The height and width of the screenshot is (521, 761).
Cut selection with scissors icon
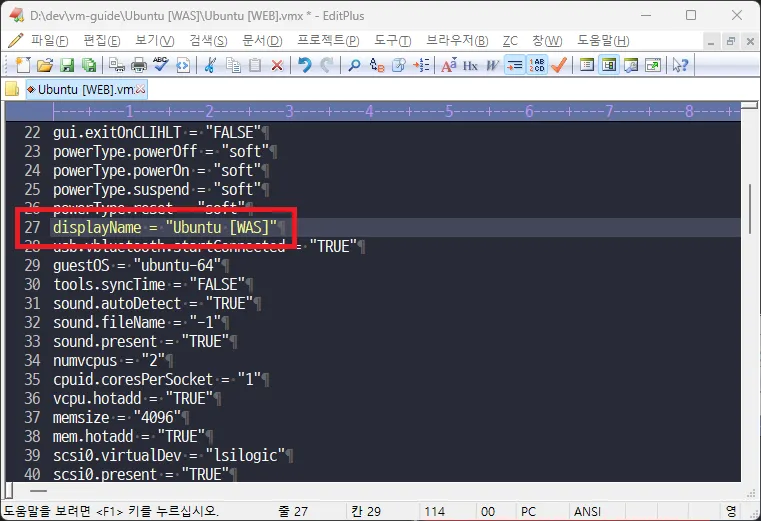click(x=210, y=65)
